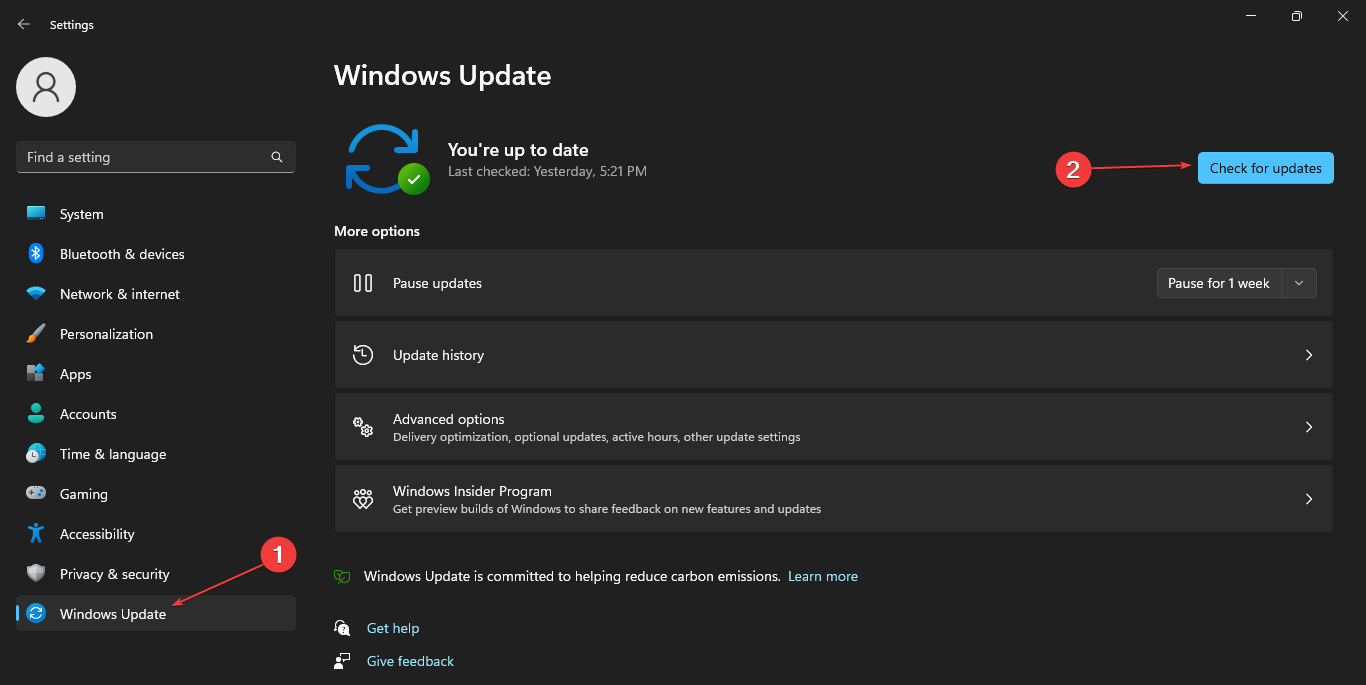Click the Windows Insider Program heart icon
The image size is (1366, 685).
(362, 498)
